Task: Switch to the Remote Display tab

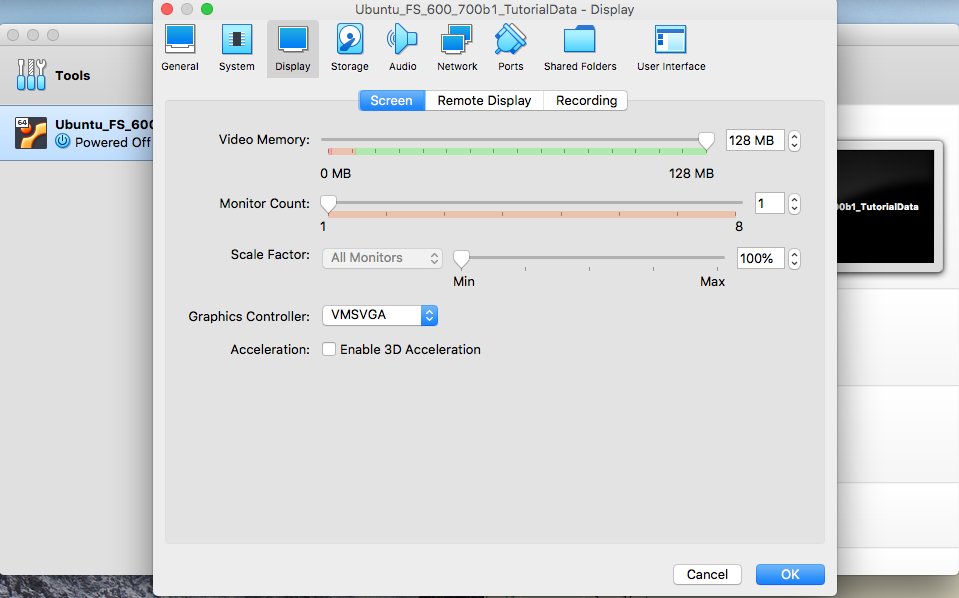Action: [484, 100]
